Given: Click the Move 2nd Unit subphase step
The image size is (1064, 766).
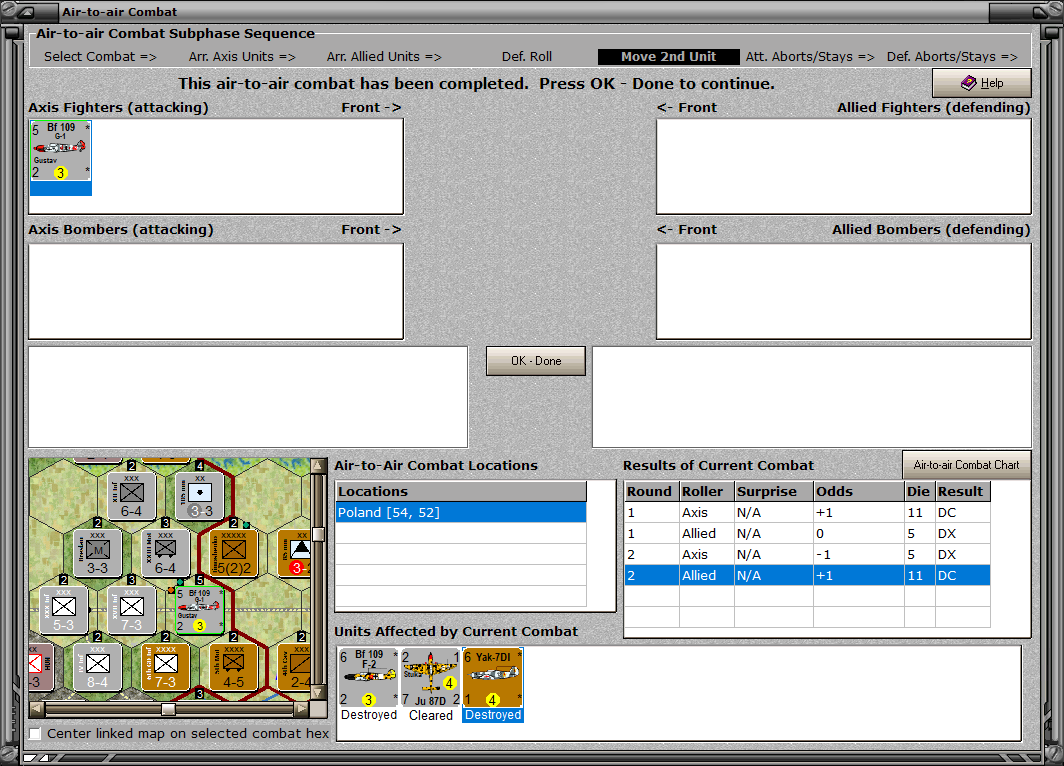Looking at the screenshot, I should (668, 57).
